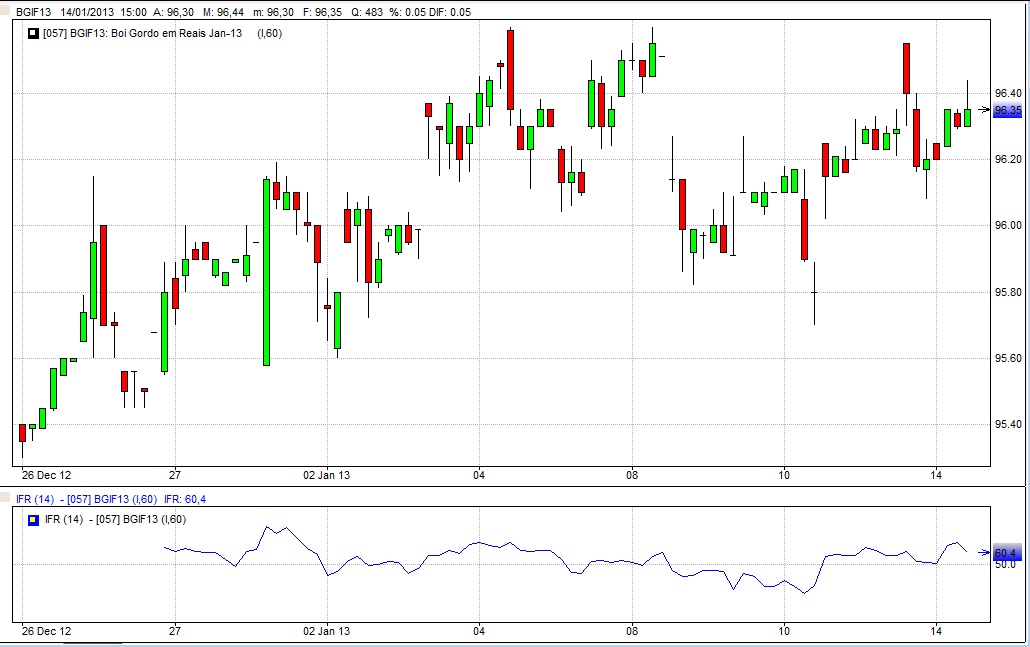1030x647 pixels.
Task: Click the '26 Dec 12' date below the IFR panel
Action: pos(46,631)
